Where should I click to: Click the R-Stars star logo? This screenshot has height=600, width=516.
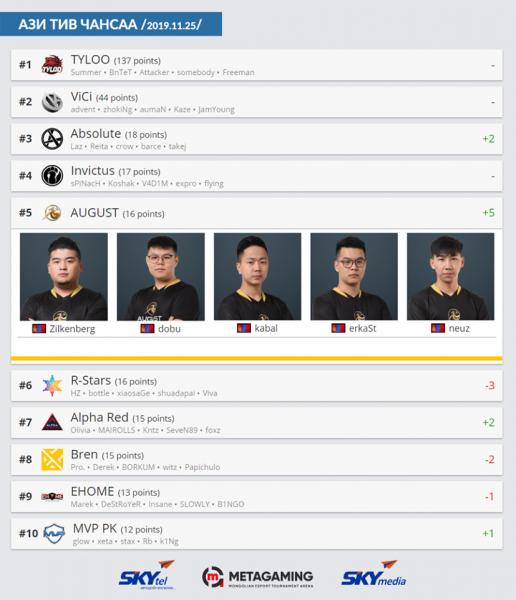tap(52, 385)
